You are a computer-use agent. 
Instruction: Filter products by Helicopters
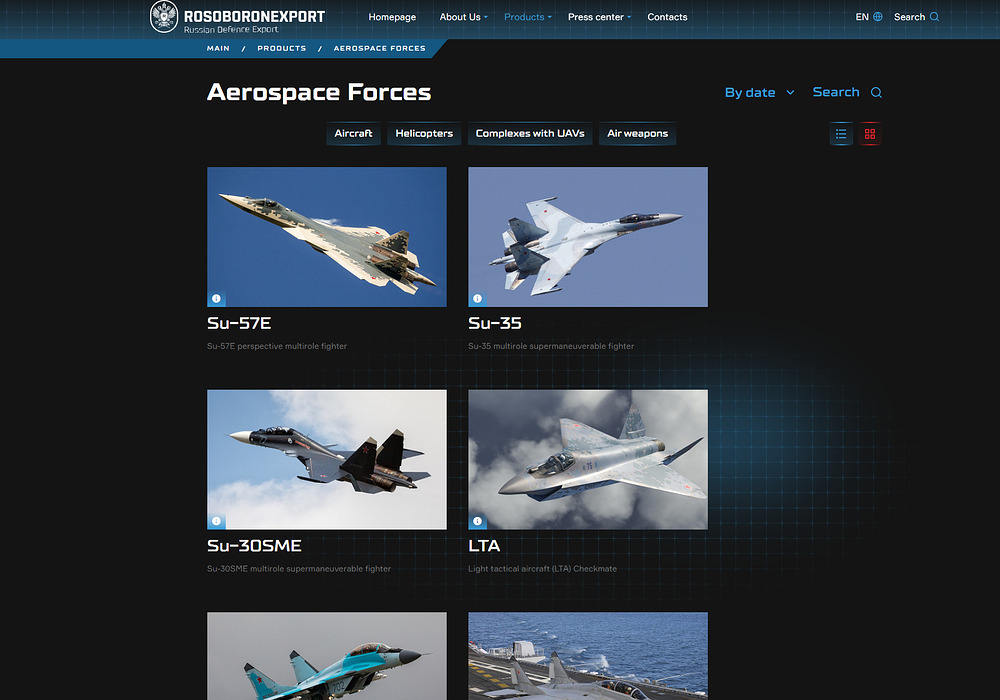point(424,134)
